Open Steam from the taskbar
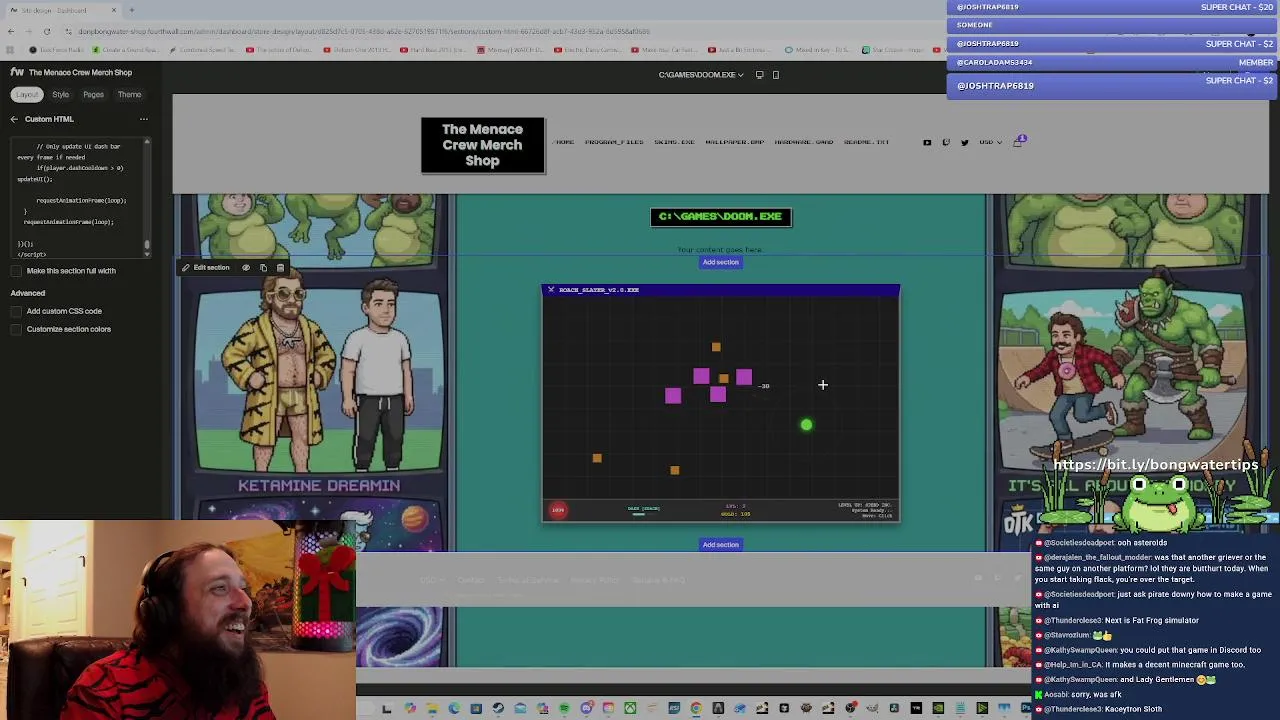This screenshot has width=1280, height=720. (x=498, y=708)
